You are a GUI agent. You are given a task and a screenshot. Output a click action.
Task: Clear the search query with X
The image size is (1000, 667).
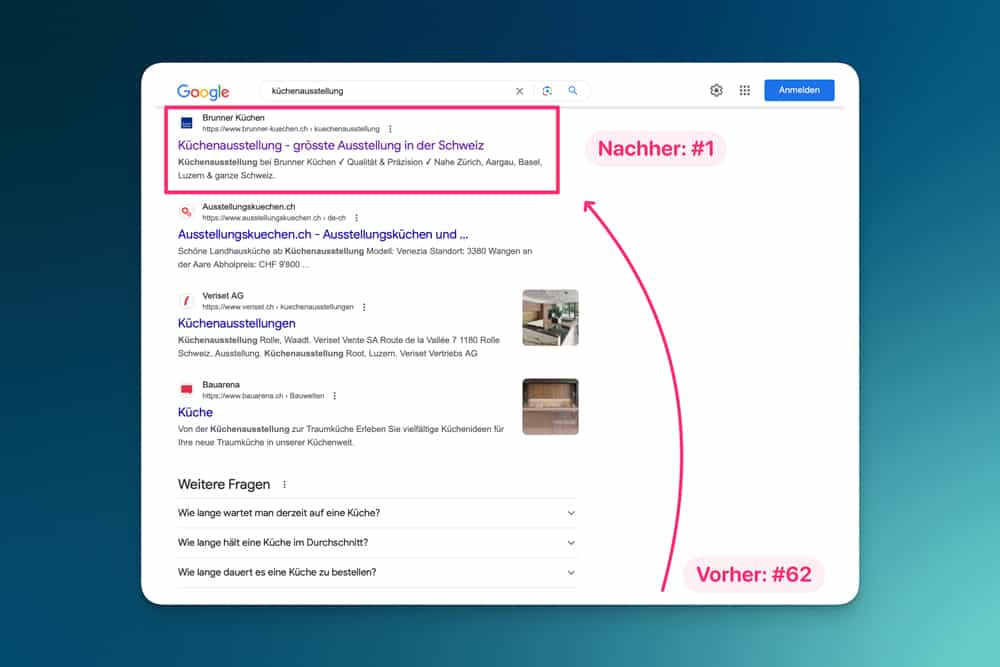(x=520, y=91)
